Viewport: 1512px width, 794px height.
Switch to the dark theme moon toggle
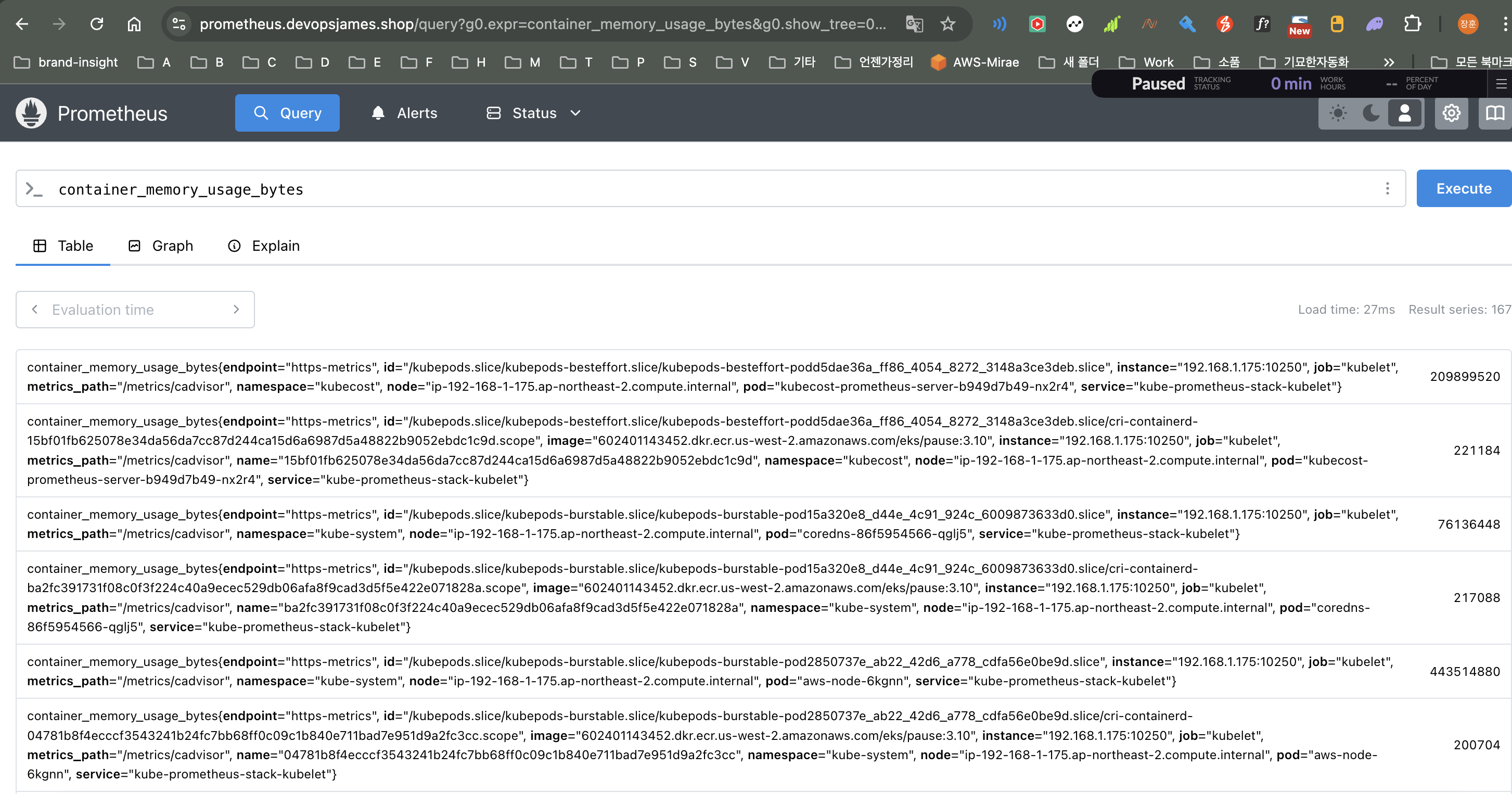(1371, 113)
